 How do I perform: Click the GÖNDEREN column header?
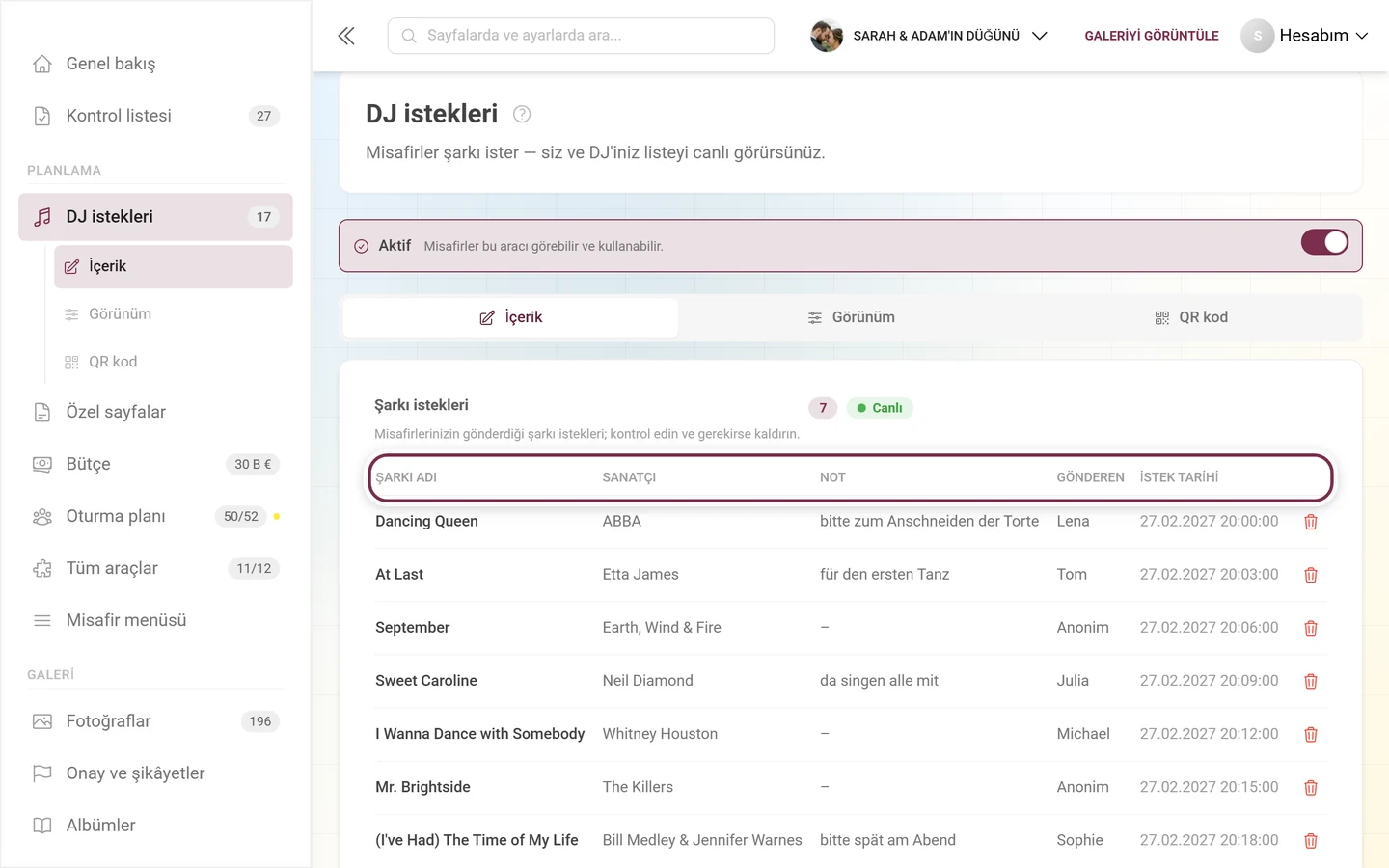[1090, 477]
